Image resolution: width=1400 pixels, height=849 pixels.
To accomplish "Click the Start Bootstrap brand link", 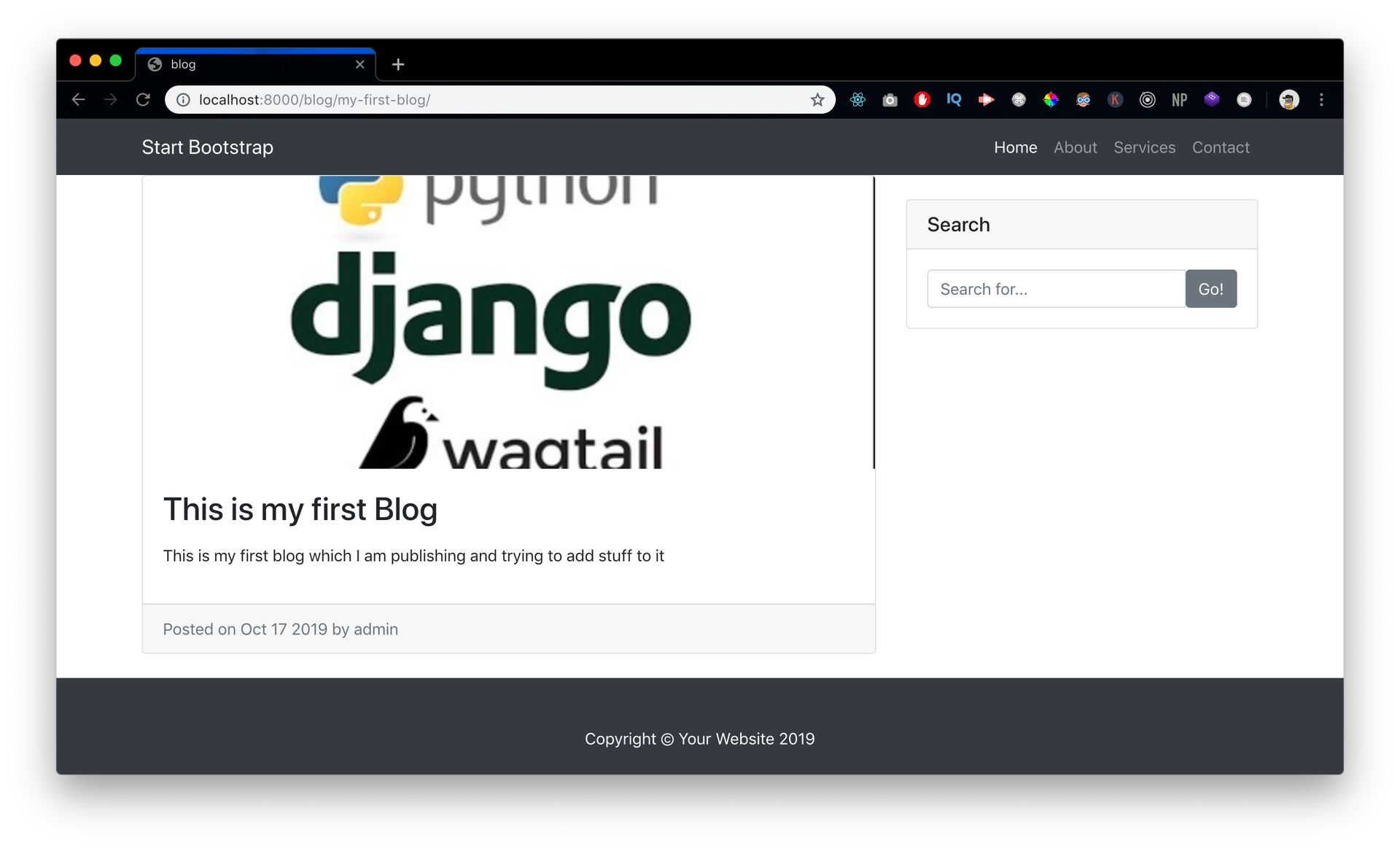I will [206, 147].
